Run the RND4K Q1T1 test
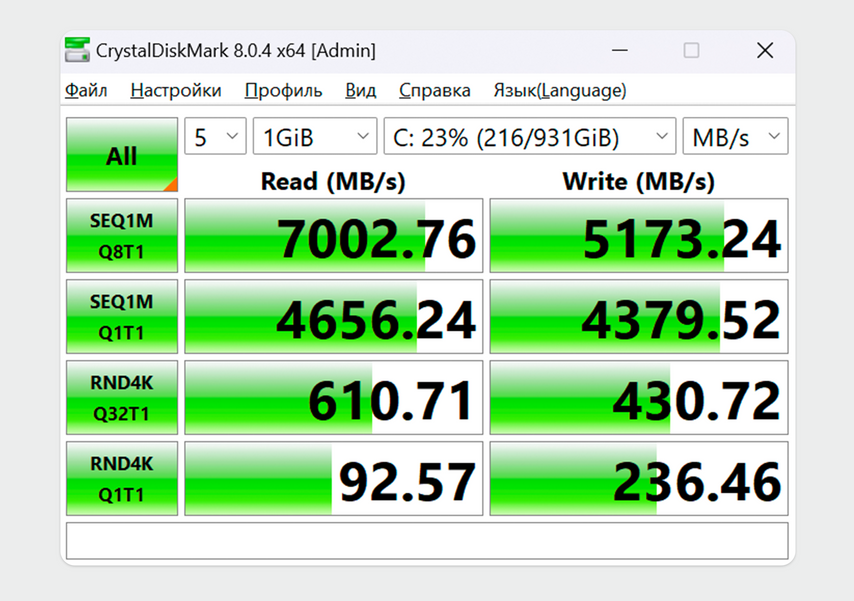 (x=122, y=478)
